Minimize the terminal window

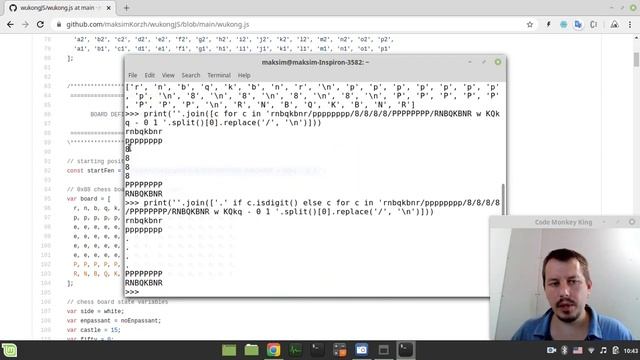point(470,62)
